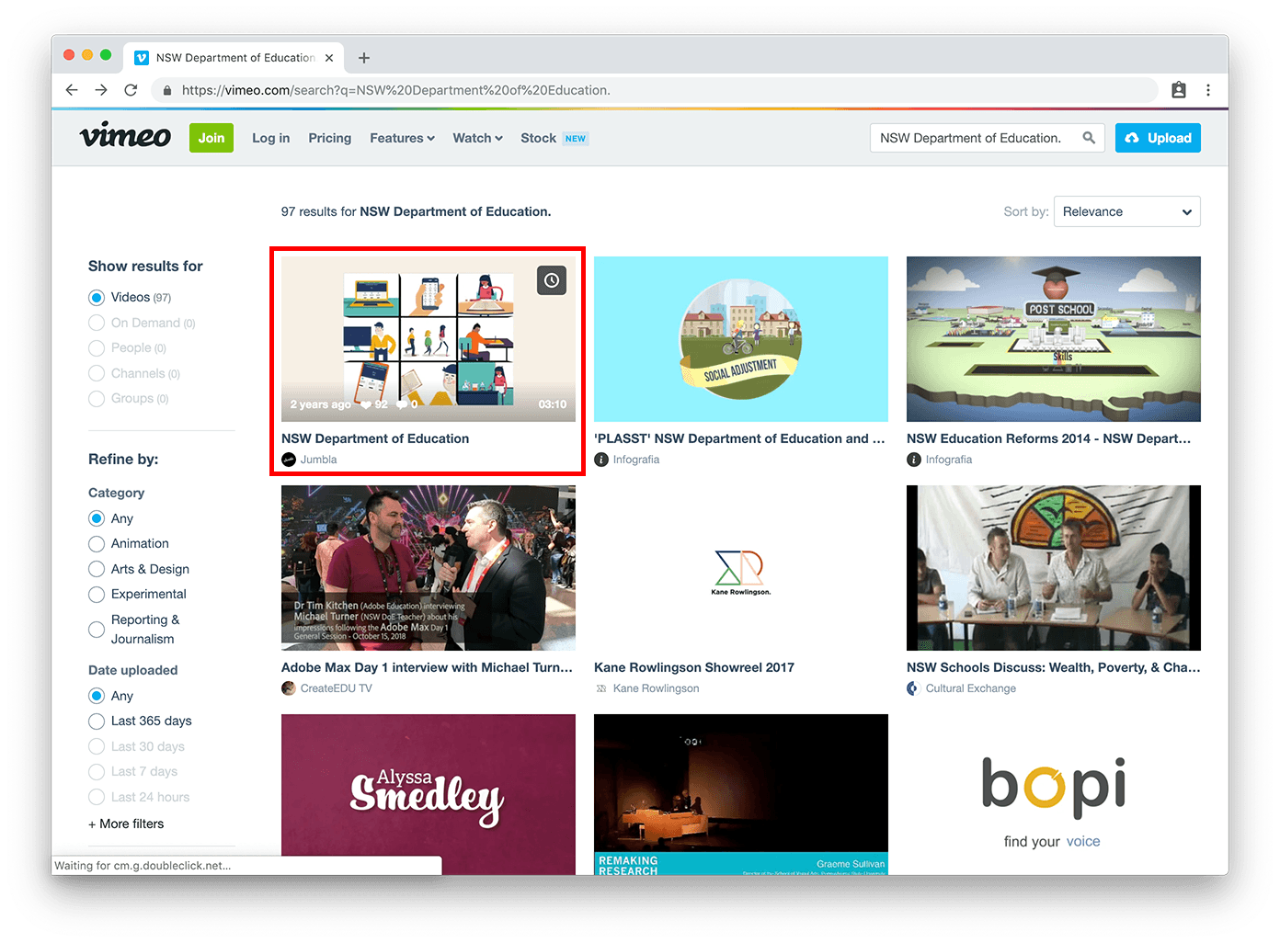Click the comments bubble icon on first video
The image size is (1280, 943).
[x=401, y=405]
